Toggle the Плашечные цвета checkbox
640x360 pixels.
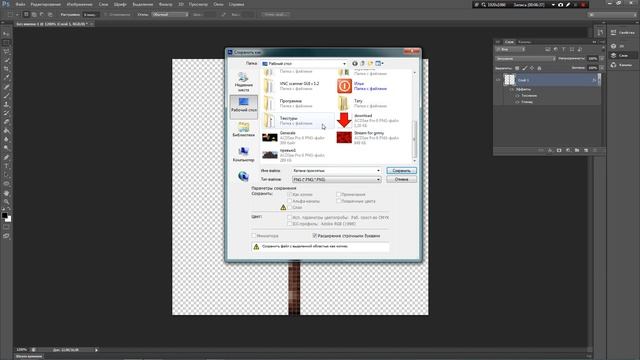click(338, 201)
